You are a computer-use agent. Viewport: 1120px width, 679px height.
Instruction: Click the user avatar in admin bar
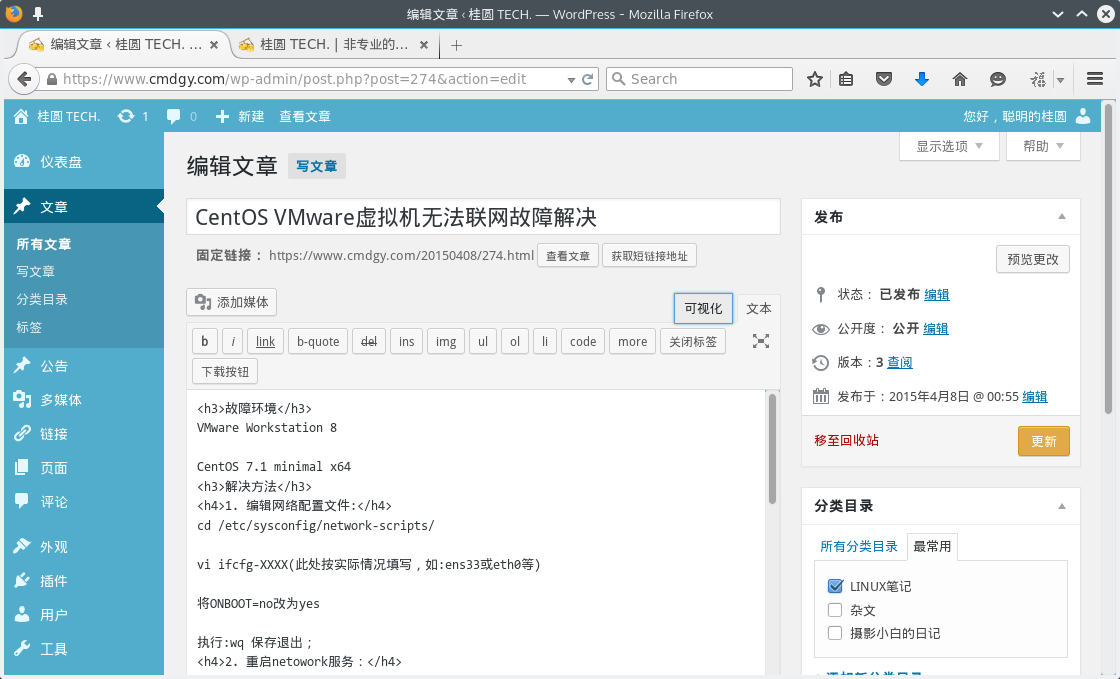1084,116
